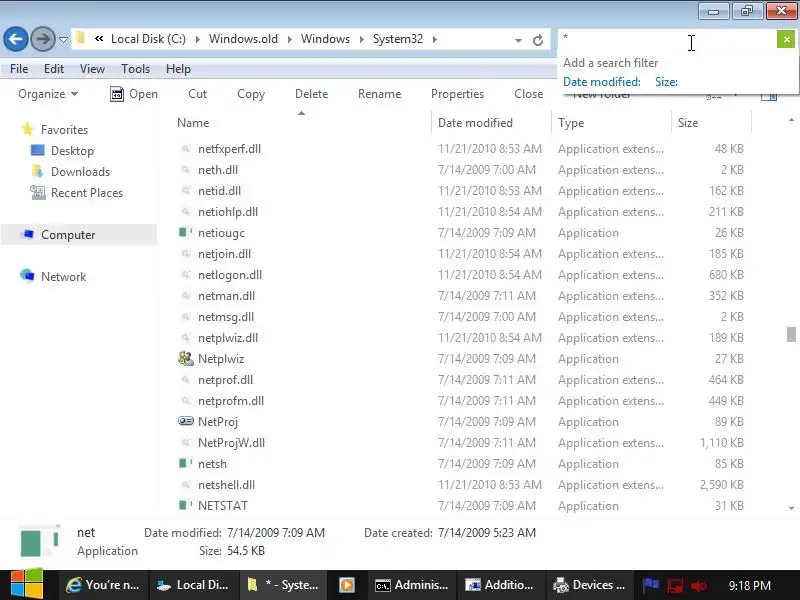The image size is (800, 600).
Task: Add the Date modified search filter
Action: [x=602, y=82]
